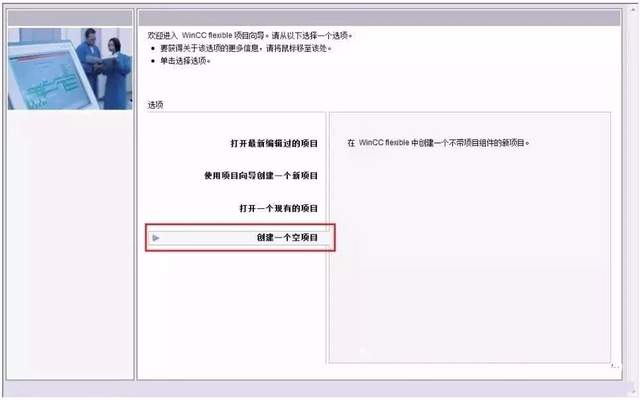Select 打开最新编辑过的项目 option

(x=274, y=143)
